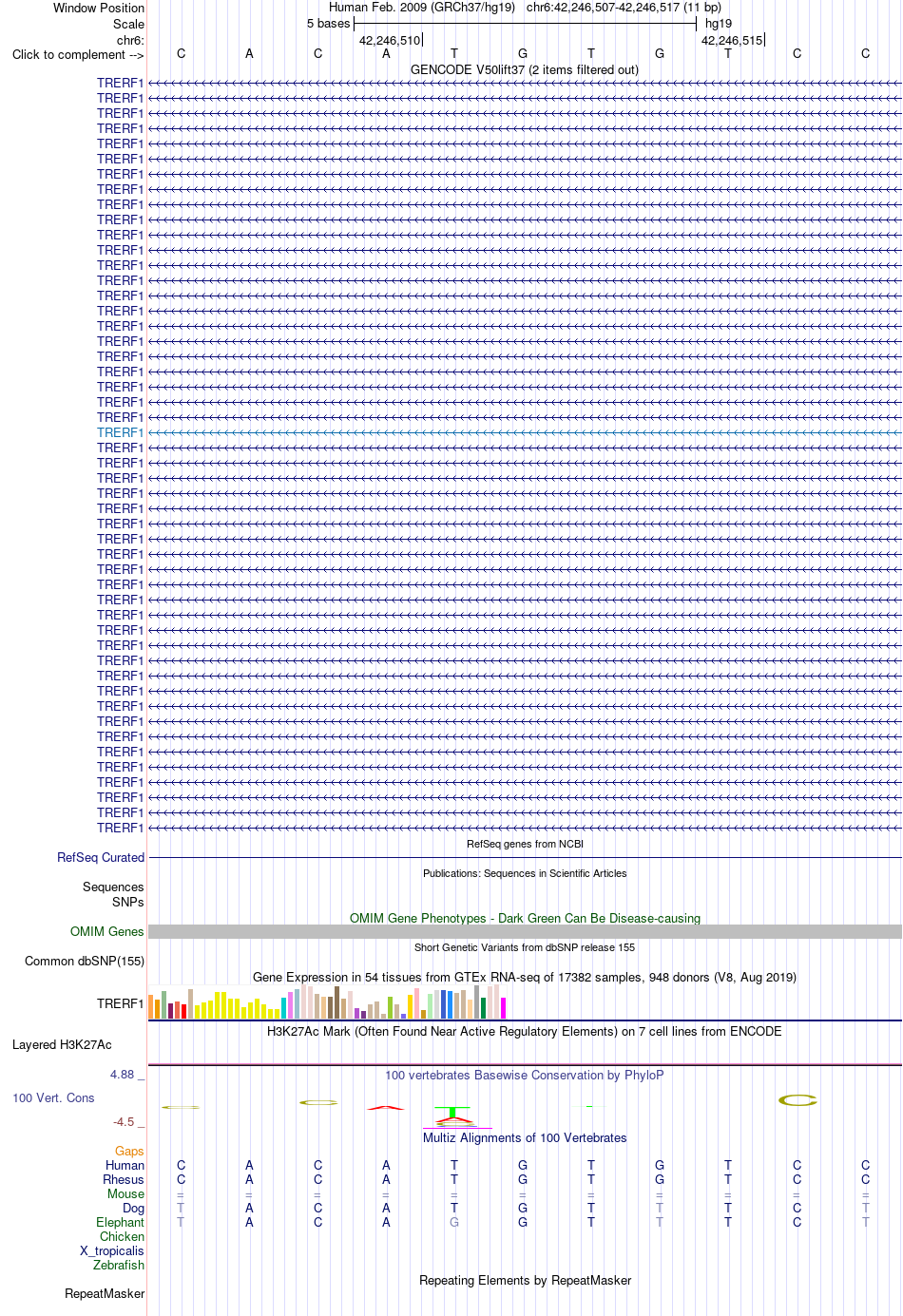Screen dimensions: 903x1316
Task: Click the 42,246,510 position marker
Action: click(x=390, y=40)
